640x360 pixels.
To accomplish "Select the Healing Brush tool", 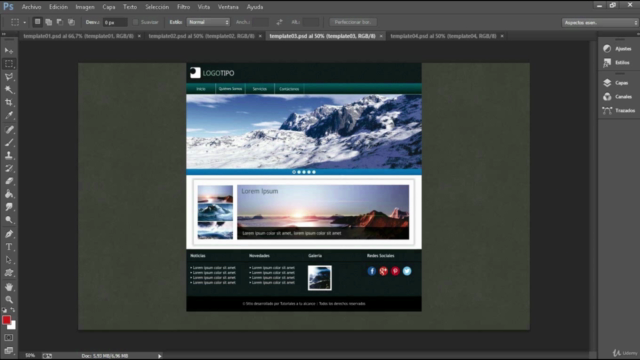I will [9, 130].
